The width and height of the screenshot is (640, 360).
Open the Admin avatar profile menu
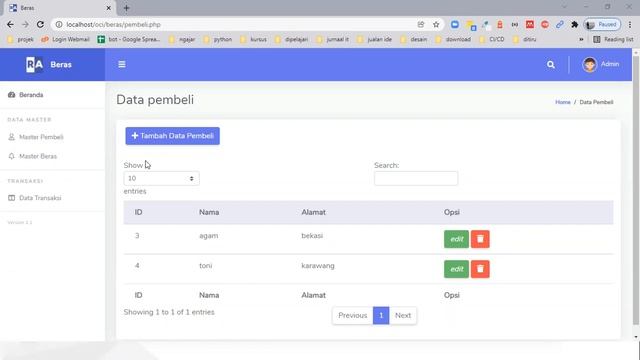tap(600, 64)
